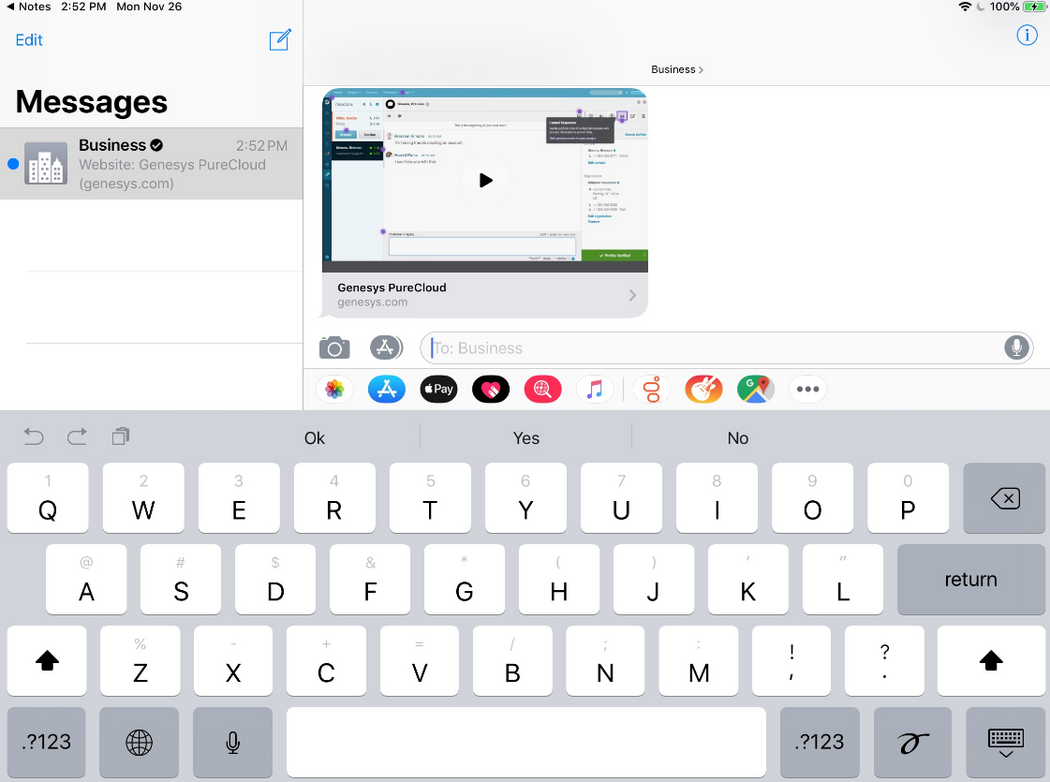1050x782 pixels.
Task: Toggle the App Store apps drawer icon
Action: click(x=386, y=347)
